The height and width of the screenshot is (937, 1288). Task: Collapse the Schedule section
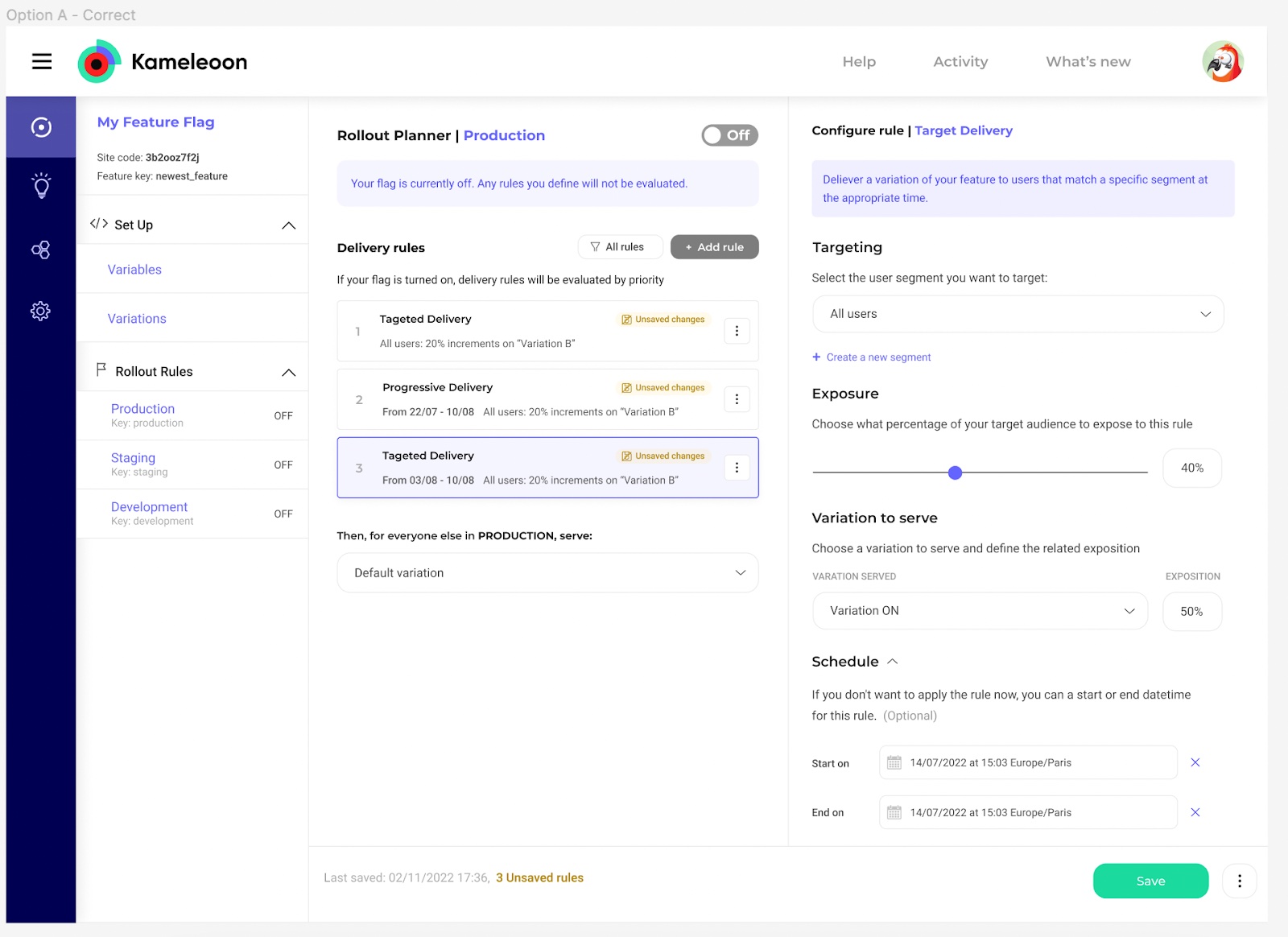(x=892, y=662)
